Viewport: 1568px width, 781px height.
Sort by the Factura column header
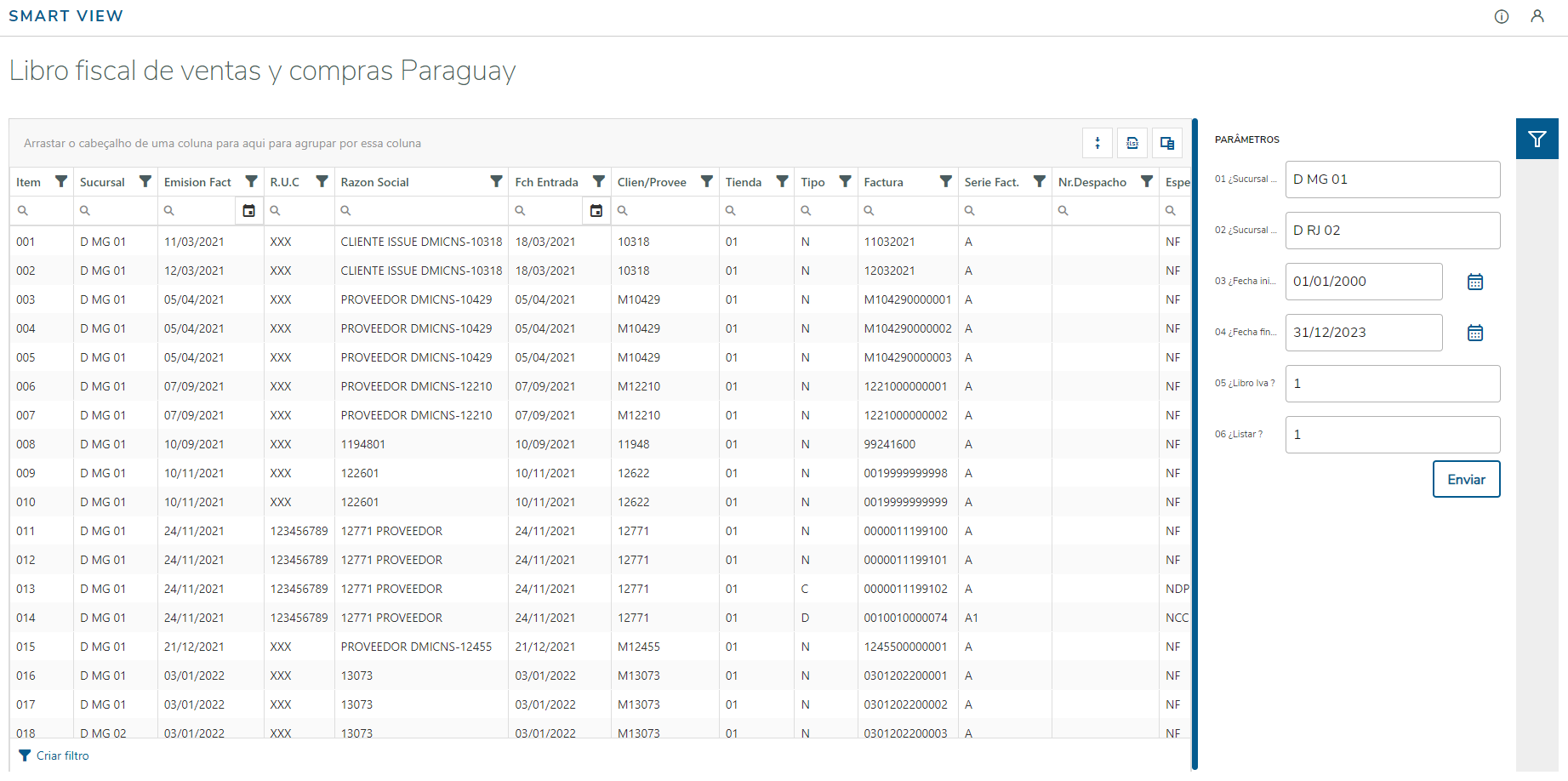[883, 182]
